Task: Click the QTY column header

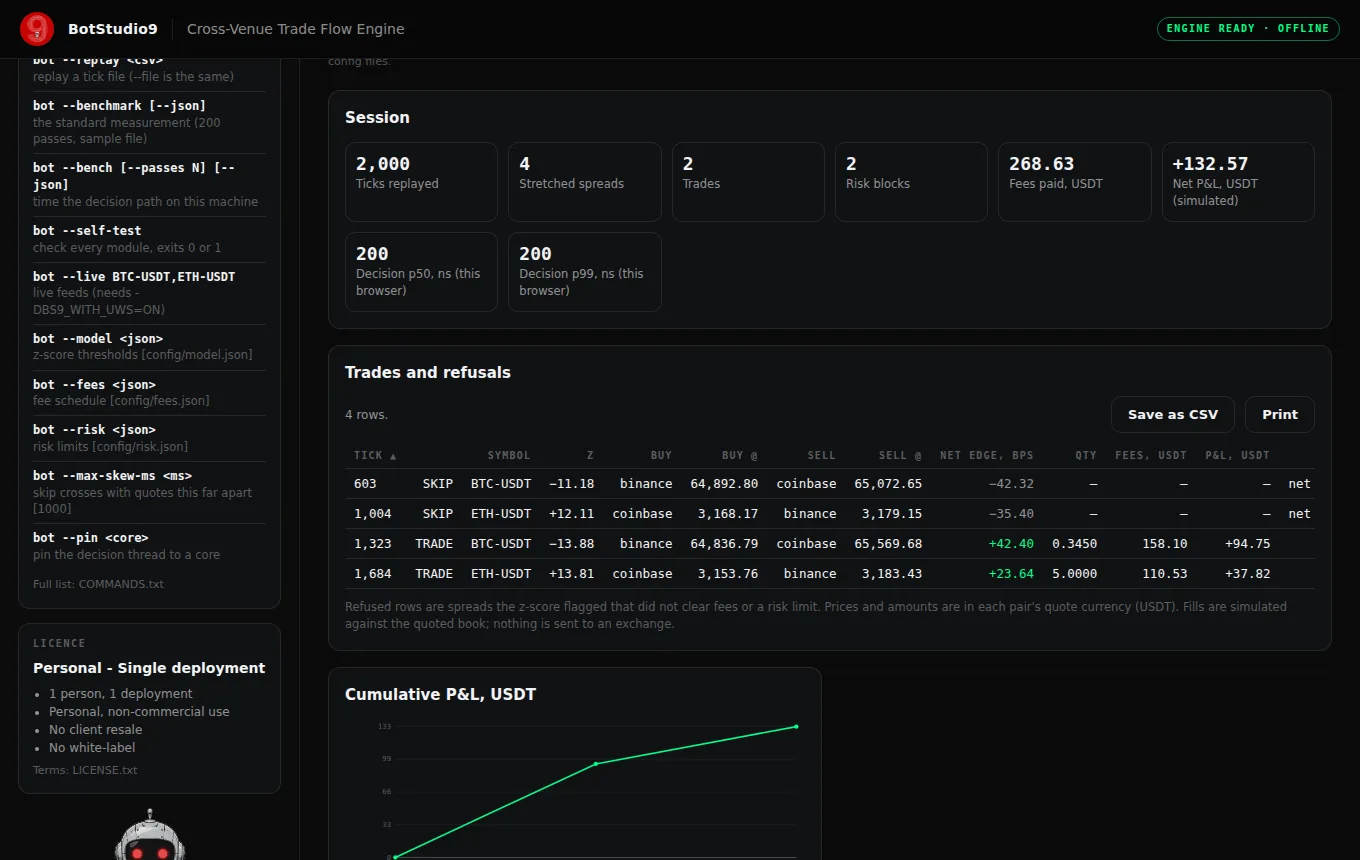Action: click(1086, 455)
